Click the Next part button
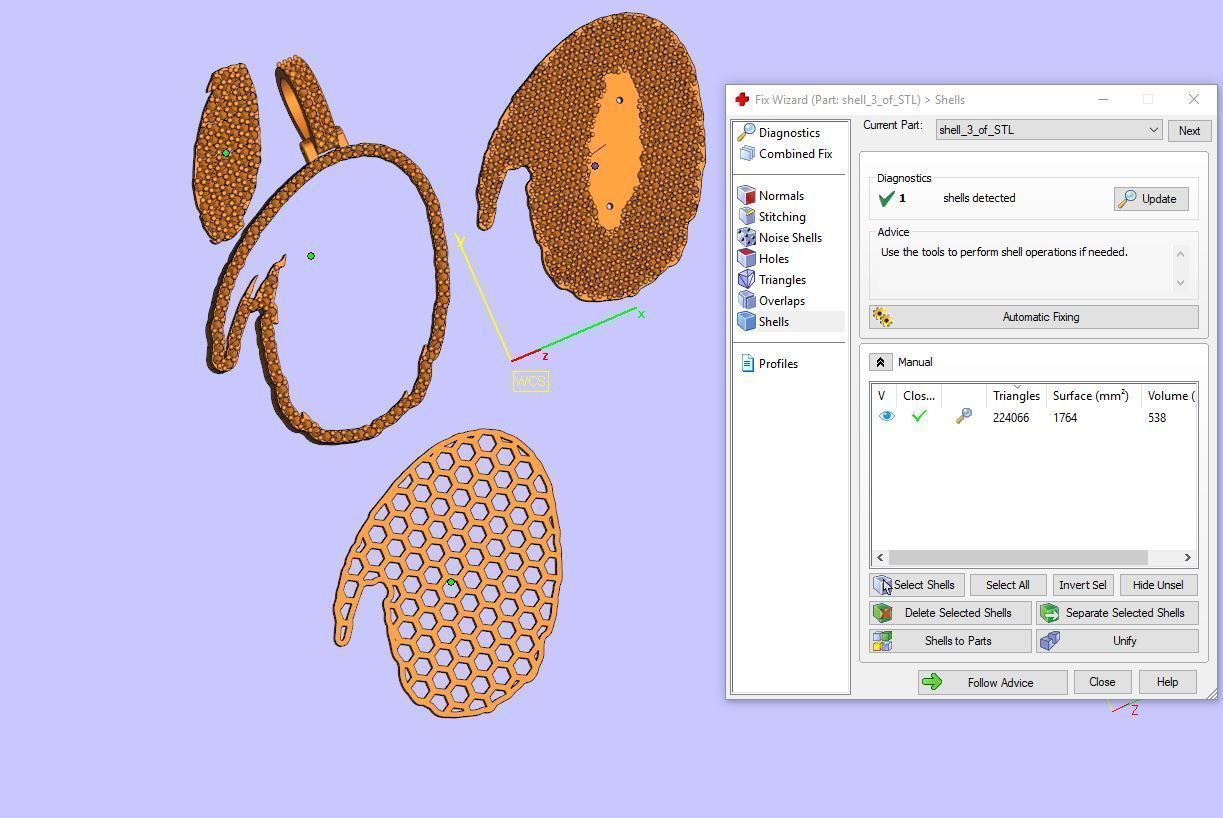The height and width of the screenshot is (818, 1223). (x=1189, y=131)
